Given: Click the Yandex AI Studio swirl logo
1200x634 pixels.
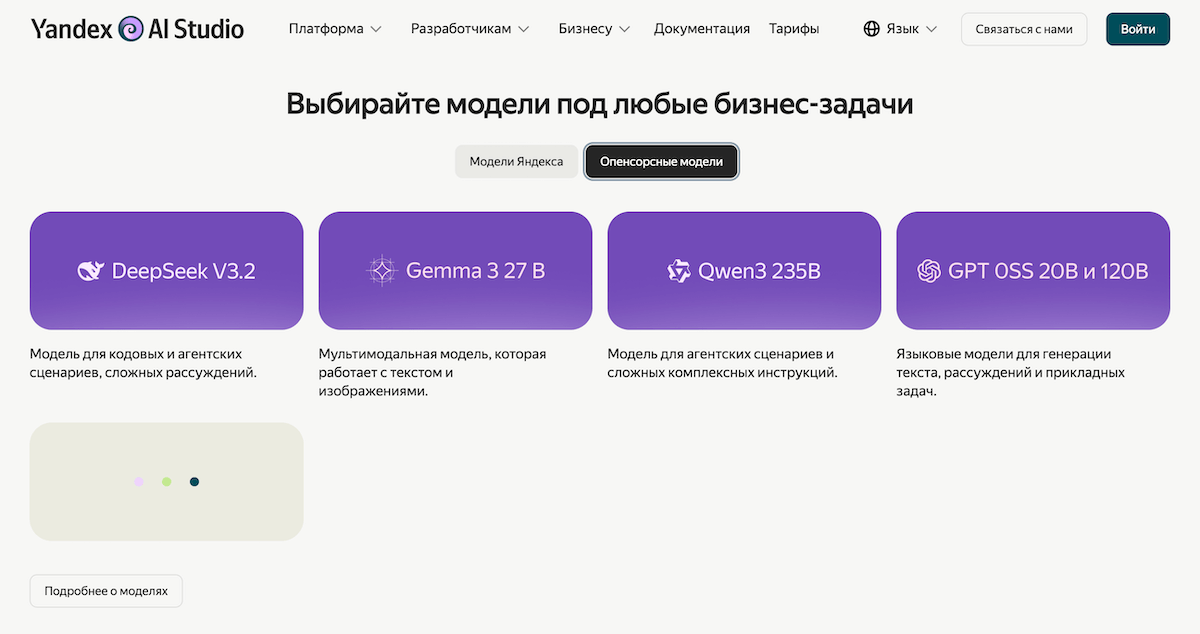Looking at the screenshot, I should [x=130, y=29].
